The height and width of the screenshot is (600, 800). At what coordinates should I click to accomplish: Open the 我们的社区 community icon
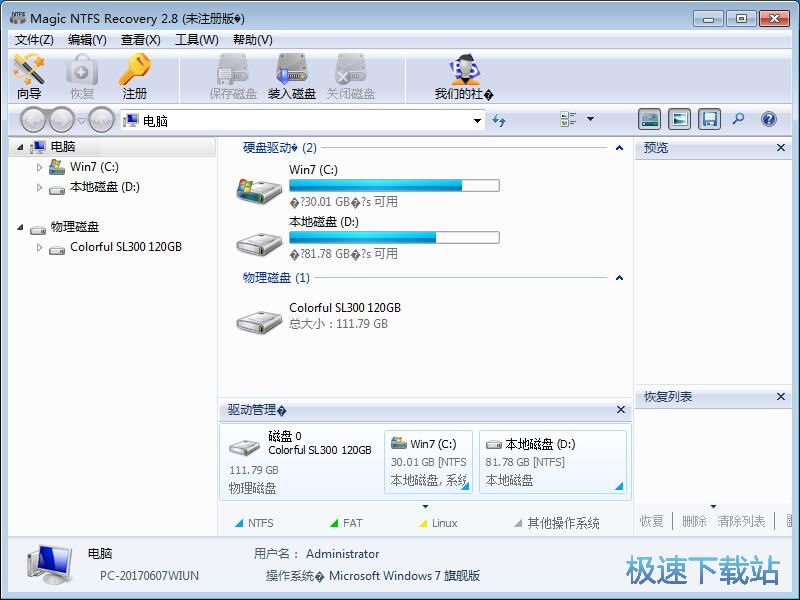pyautogui.click(x=464, y=76)
